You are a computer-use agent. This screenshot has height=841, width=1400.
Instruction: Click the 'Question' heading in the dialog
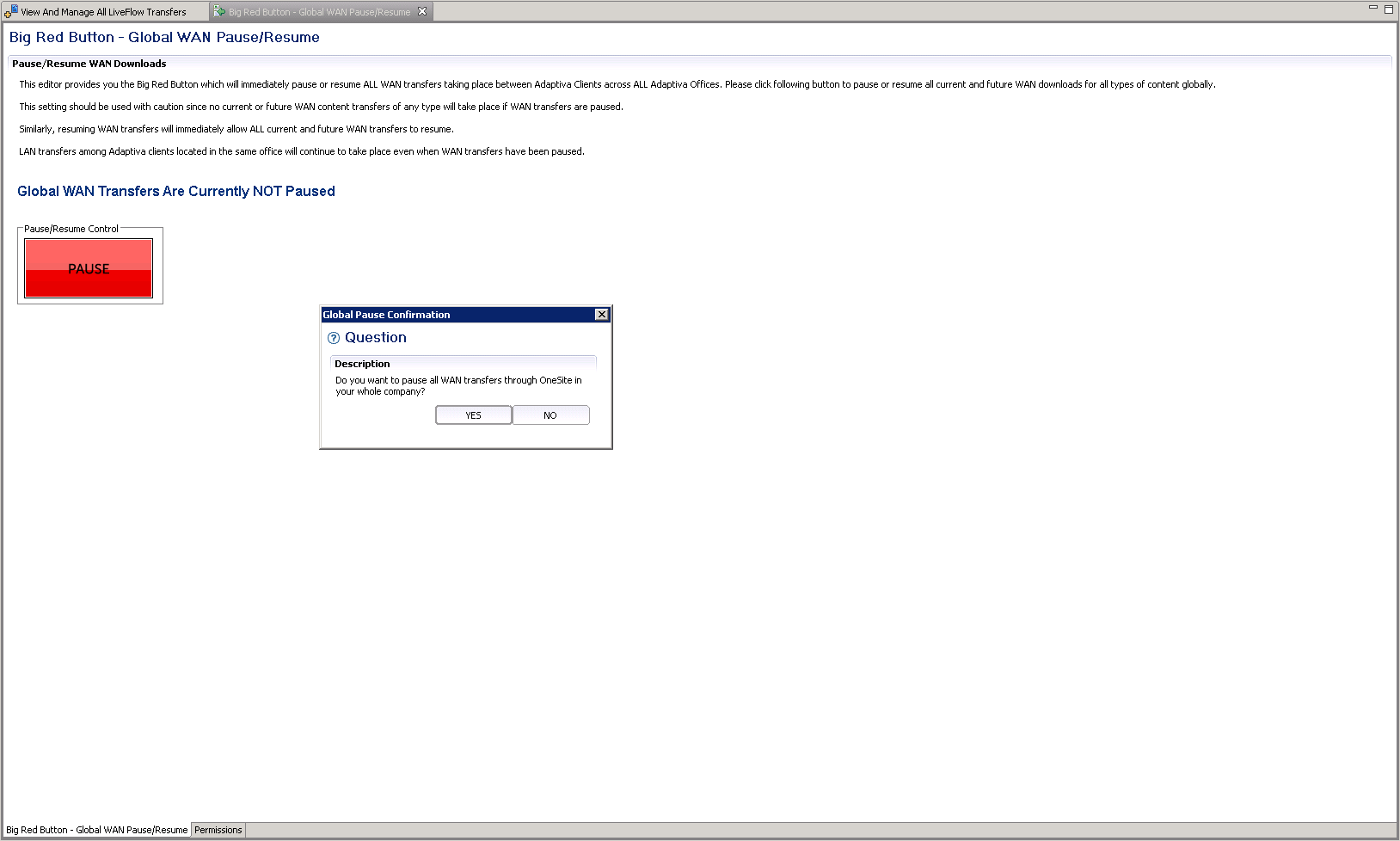coord(376,338)
